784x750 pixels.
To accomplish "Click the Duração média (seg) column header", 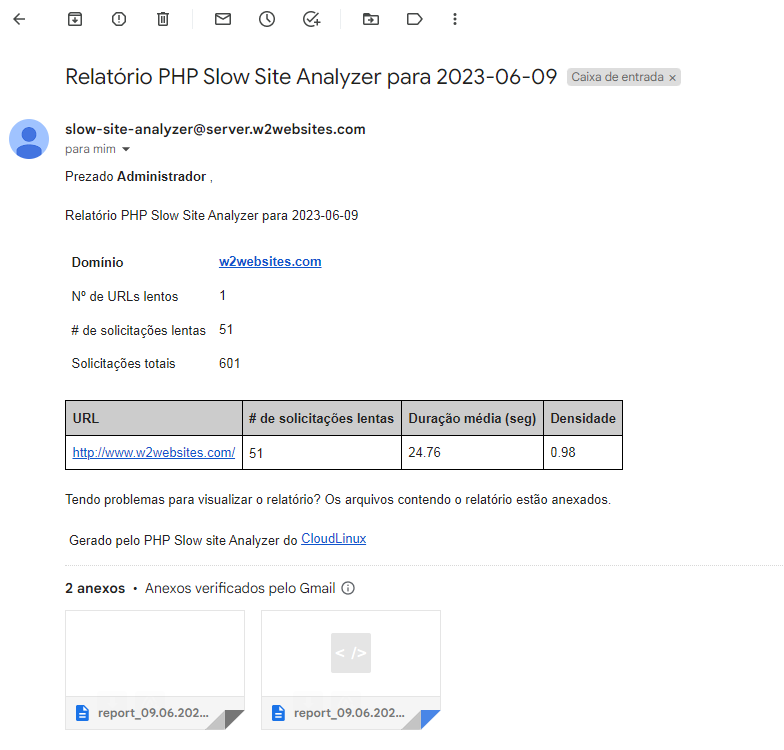I will pos(472,418).
